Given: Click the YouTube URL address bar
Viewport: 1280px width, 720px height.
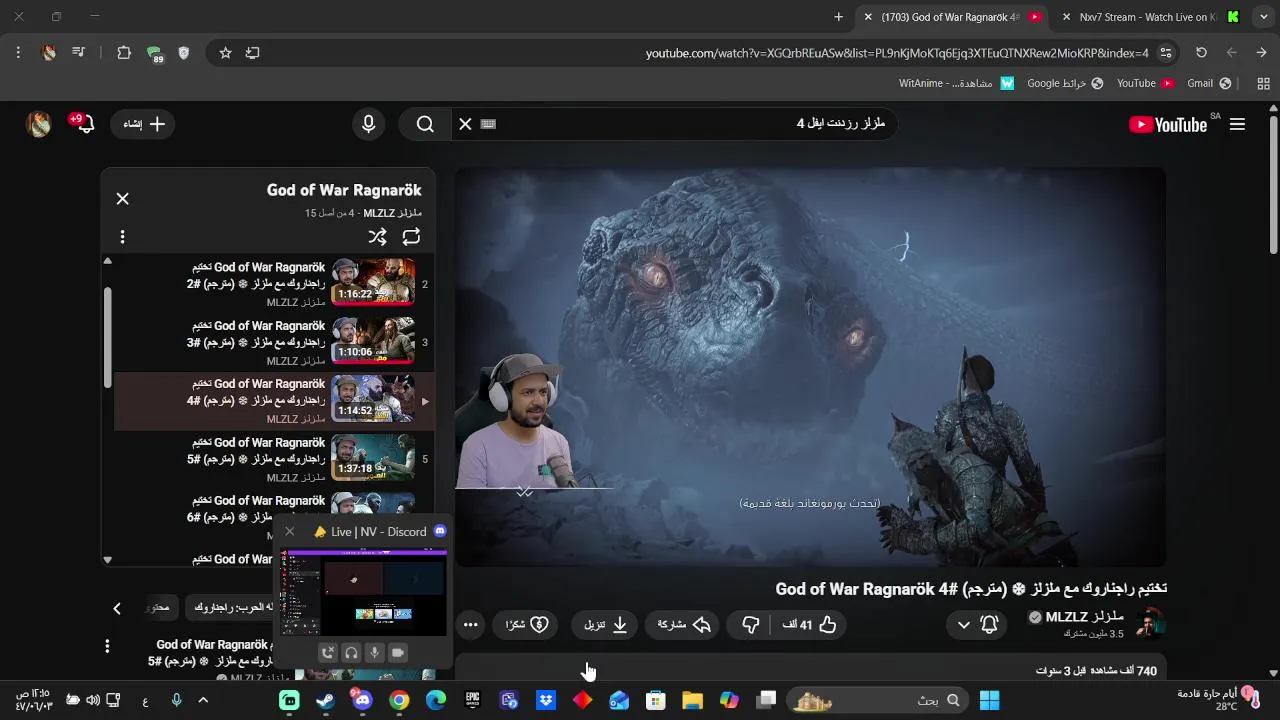Looking at the screenshot, I should click(x=897, y=53).
